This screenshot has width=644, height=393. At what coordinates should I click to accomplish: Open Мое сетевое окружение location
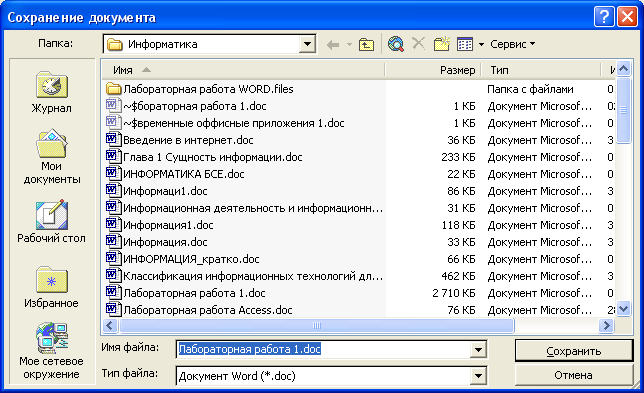click(51, 351)
